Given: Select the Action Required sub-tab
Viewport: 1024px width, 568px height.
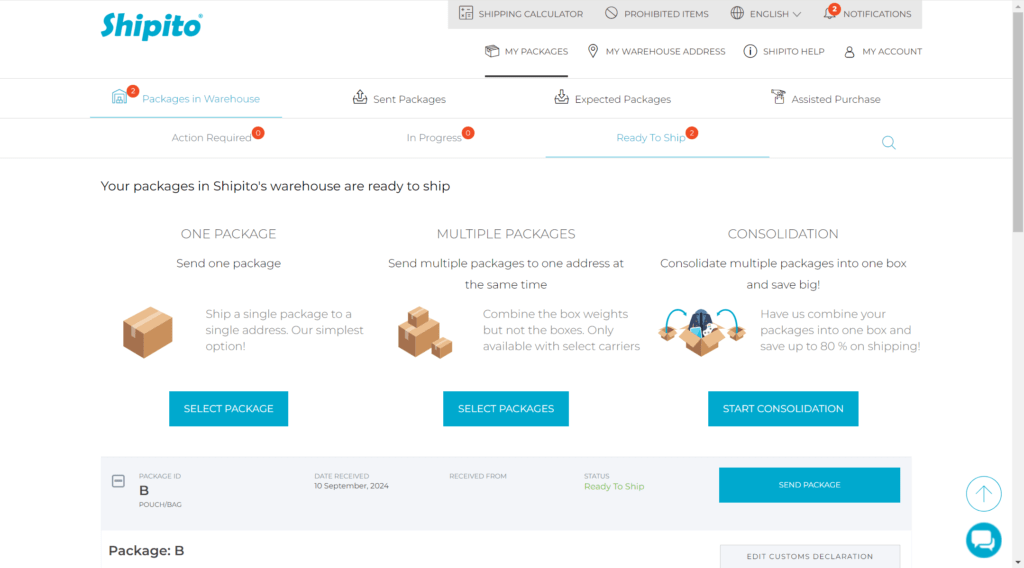Looking at the screenshot, I should (x=212, y=138).
